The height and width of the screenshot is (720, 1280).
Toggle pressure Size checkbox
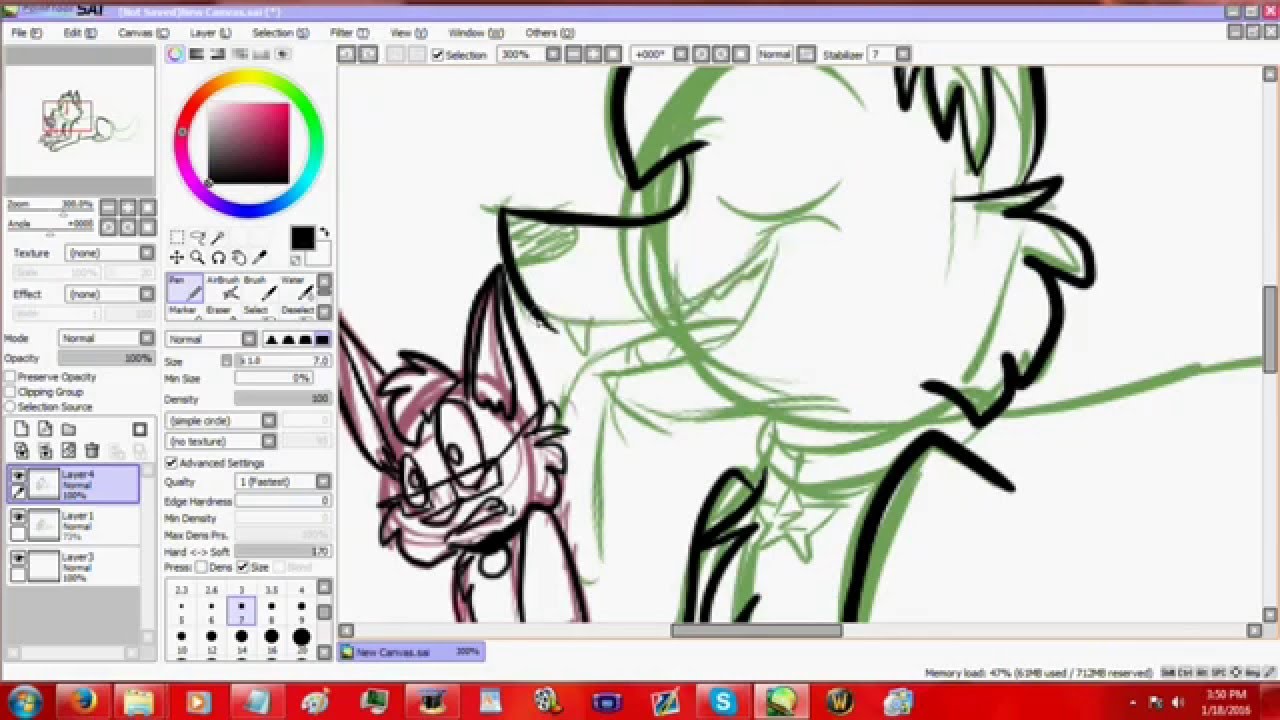coord(242,567)
